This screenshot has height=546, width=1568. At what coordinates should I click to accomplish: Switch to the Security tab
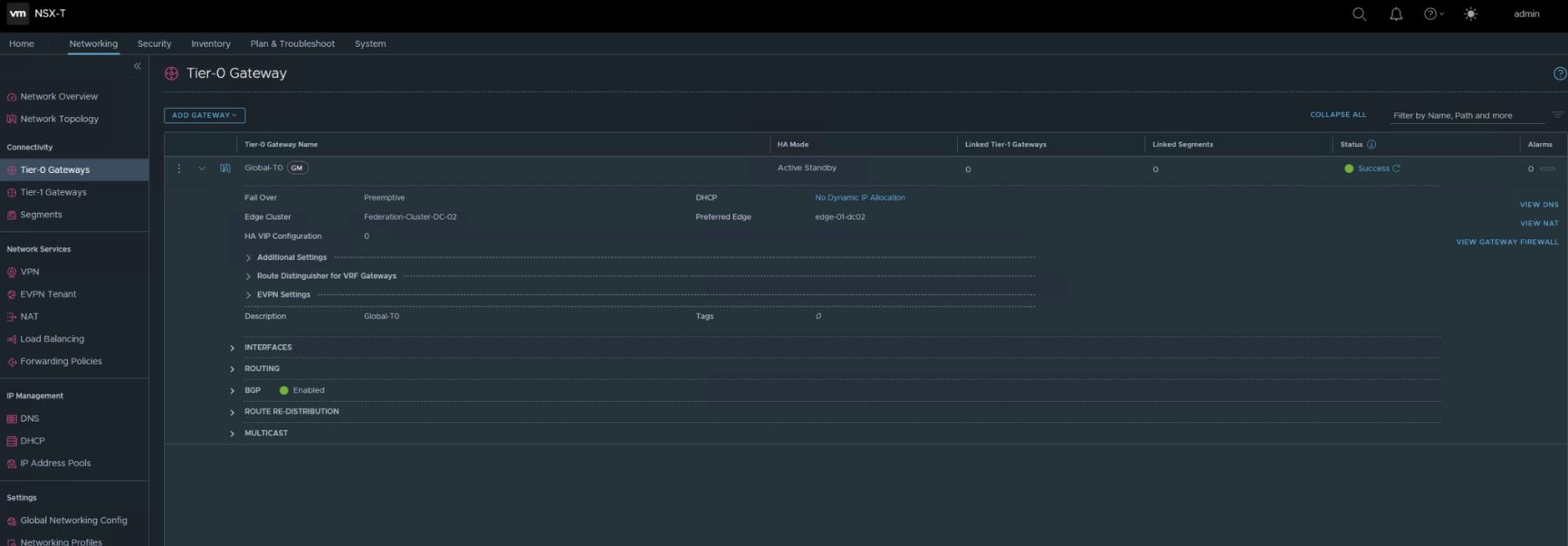tap(154, 43)
